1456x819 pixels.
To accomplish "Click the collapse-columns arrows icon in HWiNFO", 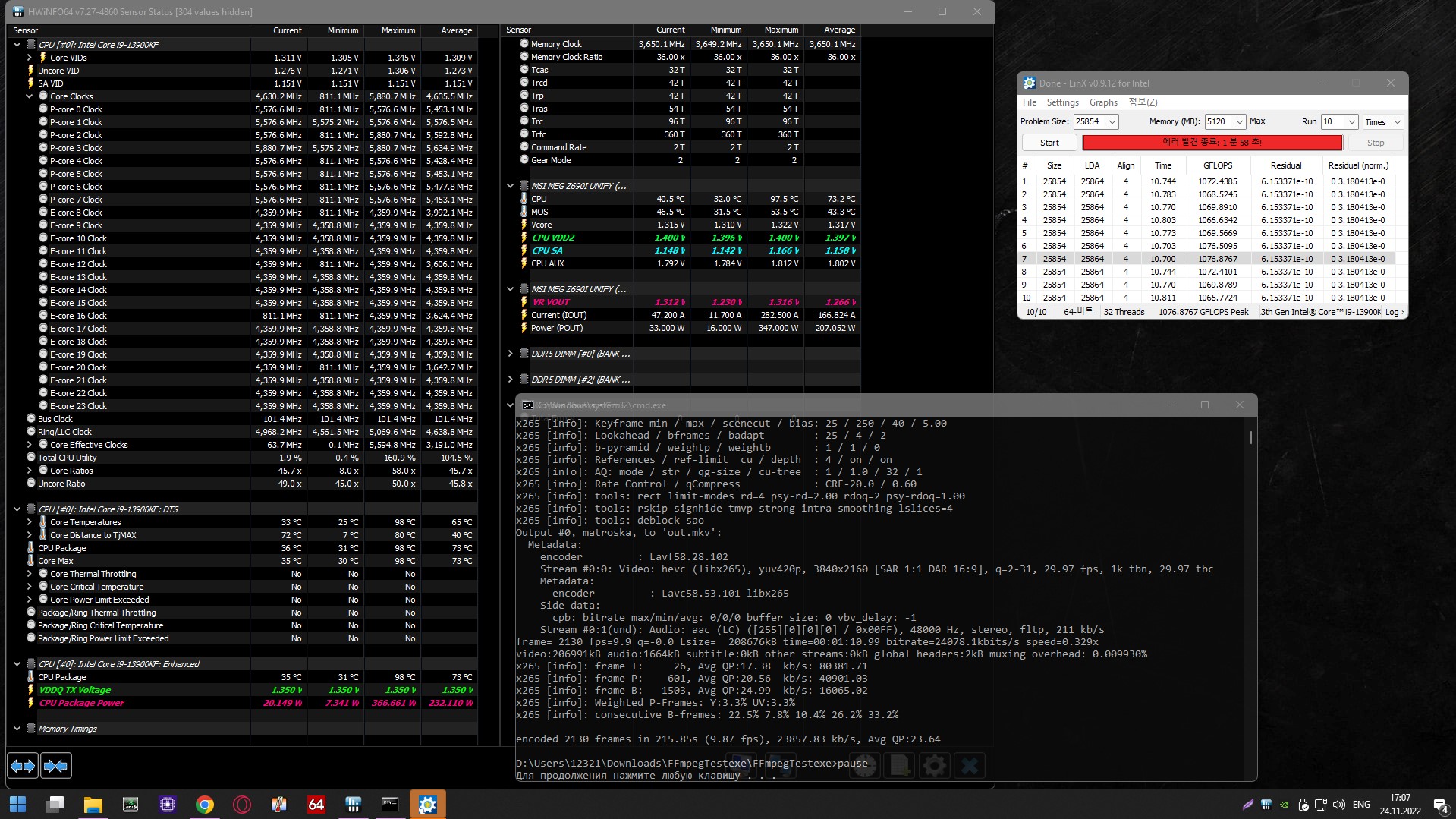I will [x=56, y=766].
